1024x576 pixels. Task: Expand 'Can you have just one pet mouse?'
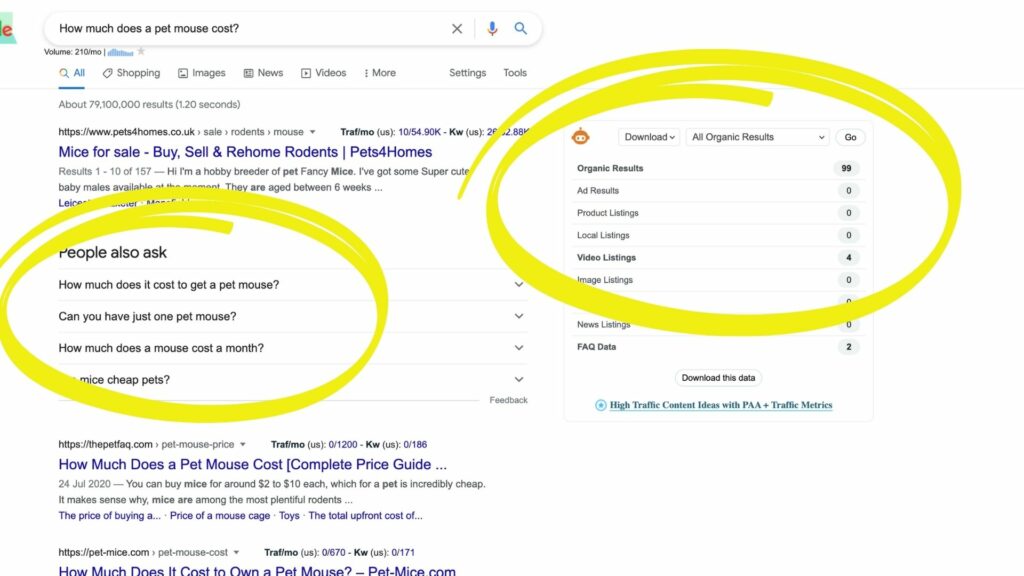pyautogui.click(x=291, y=317)
